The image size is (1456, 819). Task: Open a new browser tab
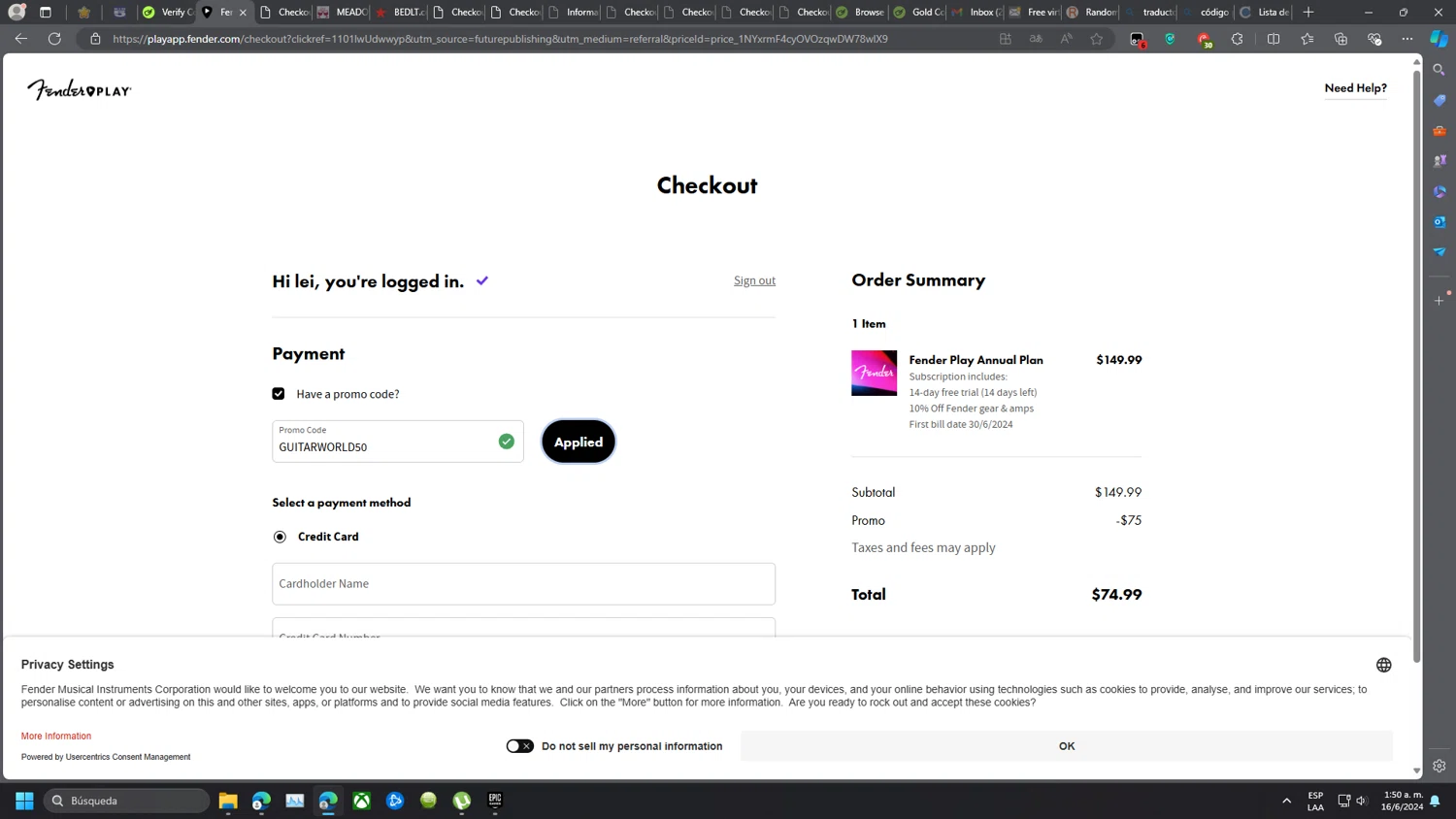pyautogui.click(x=1308, y=12)
